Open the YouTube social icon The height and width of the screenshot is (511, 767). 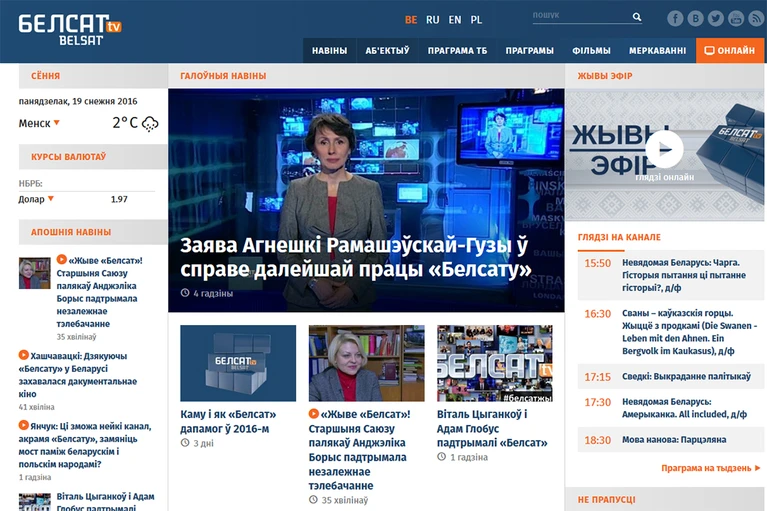click(x=736, y=19)
